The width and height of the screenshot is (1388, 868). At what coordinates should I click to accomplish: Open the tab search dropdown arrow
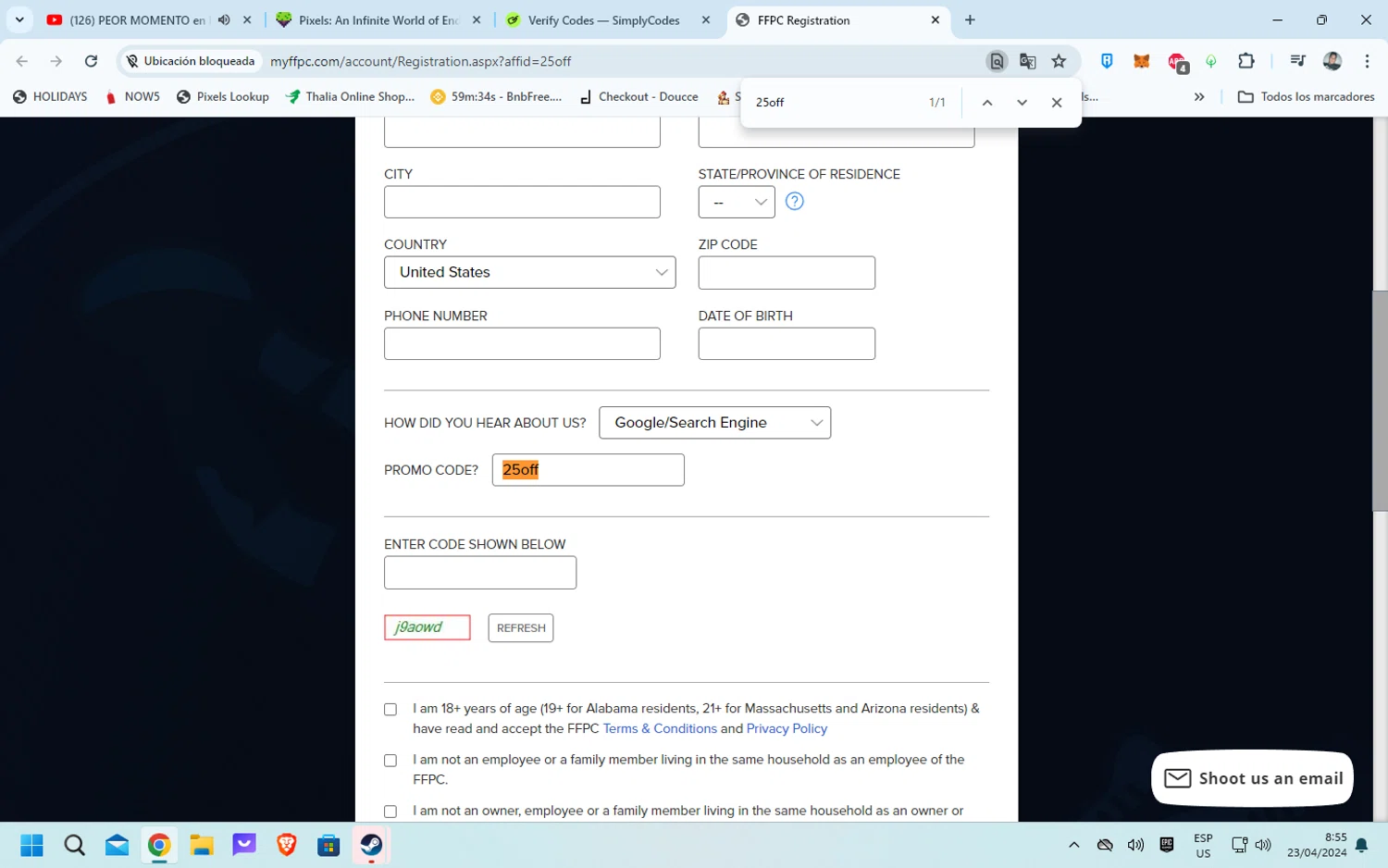19,19
